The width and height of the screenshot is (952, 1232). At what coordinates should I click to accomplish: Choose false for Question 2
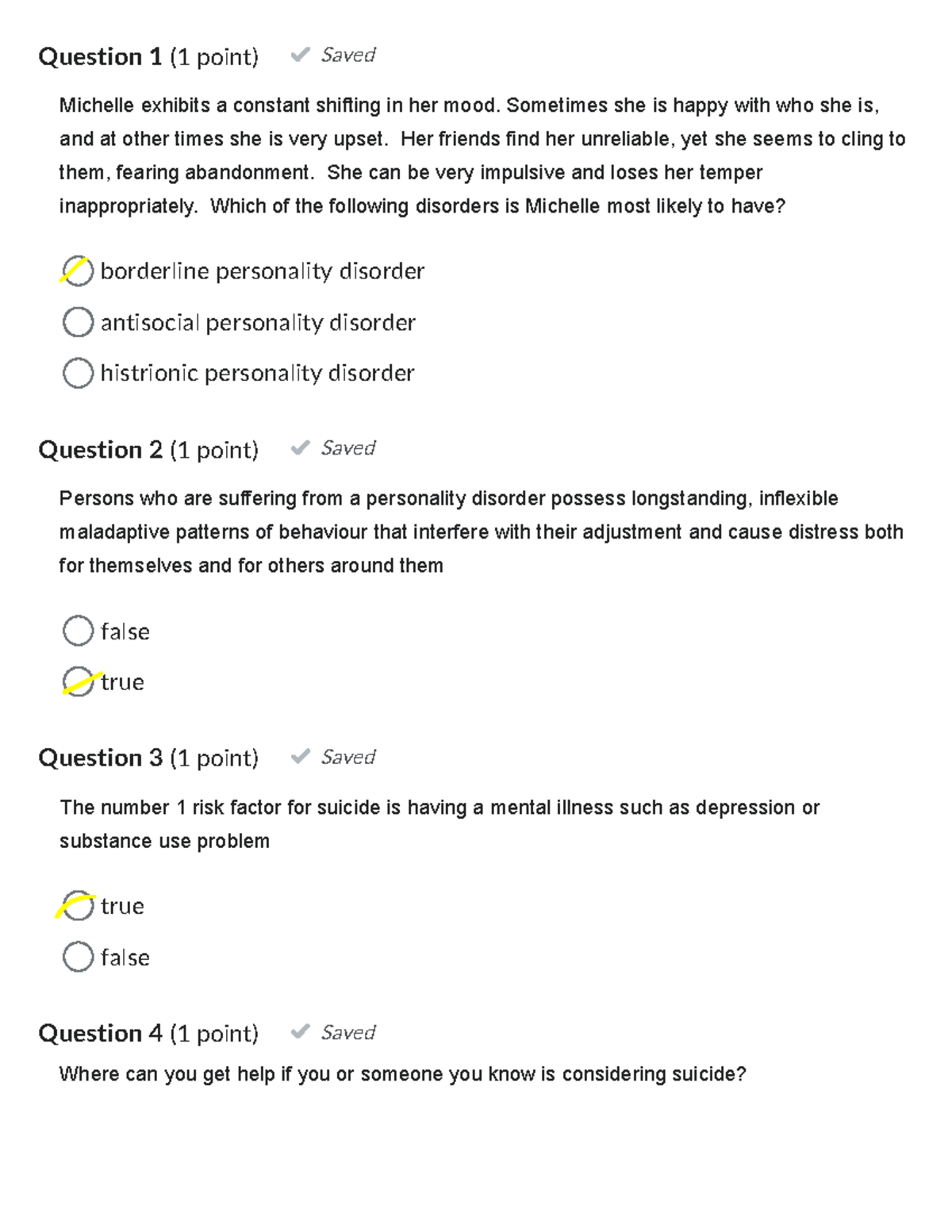coord(78,631)
